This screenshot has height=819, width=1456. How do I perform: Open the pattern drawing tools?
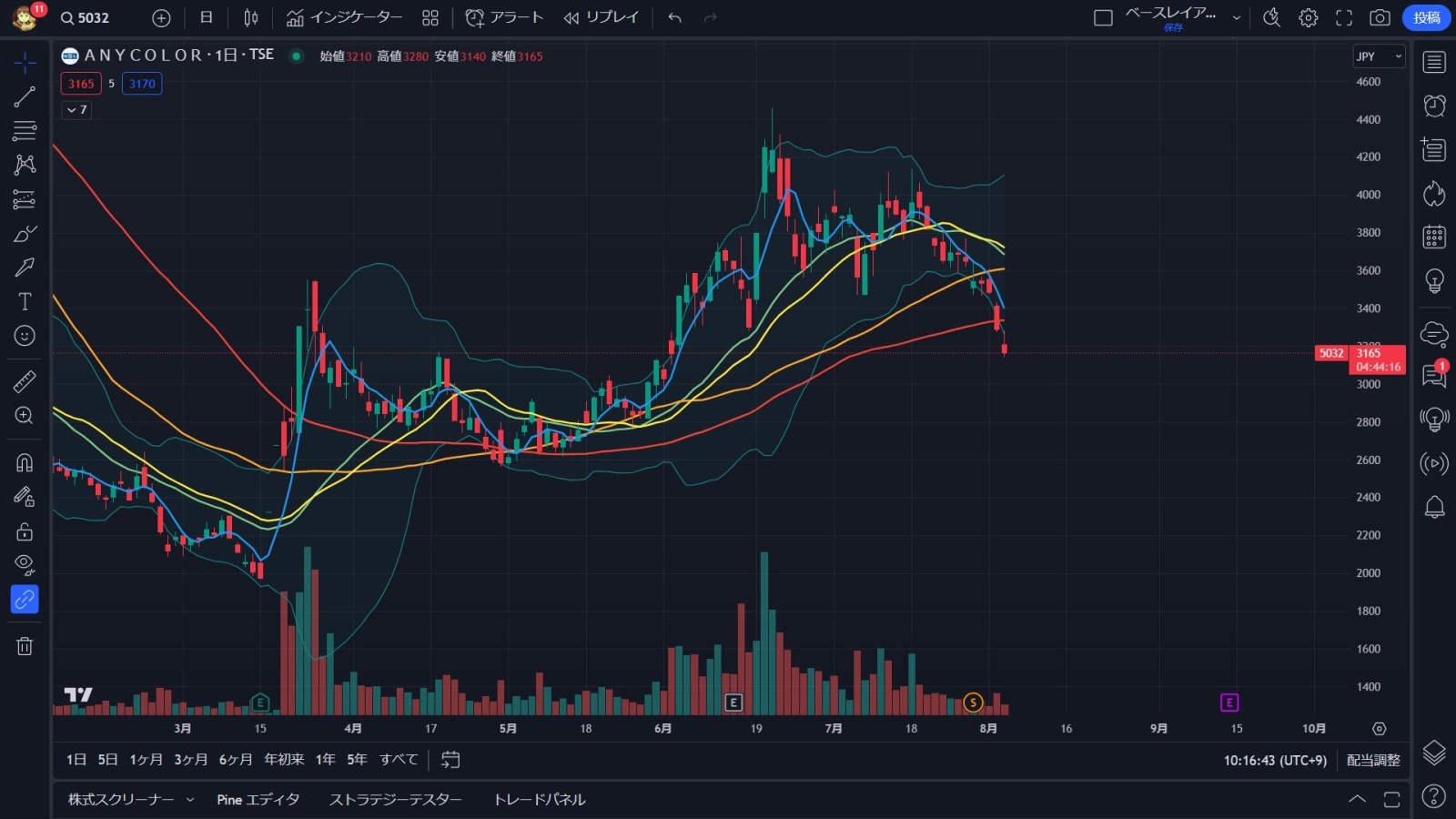click(x=25, y=165)
